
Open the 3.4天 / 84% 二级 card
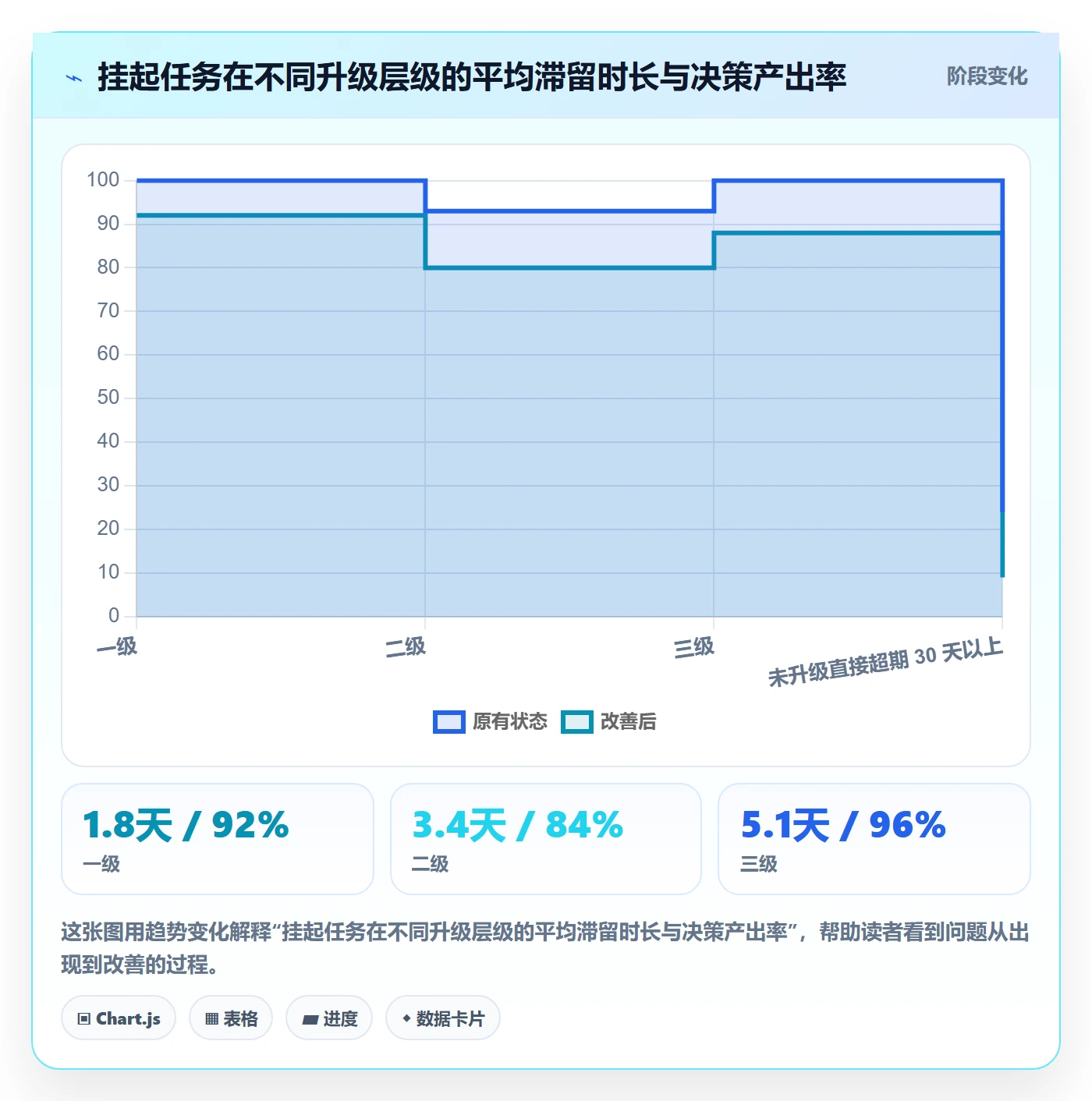click(x=546, y=839)
